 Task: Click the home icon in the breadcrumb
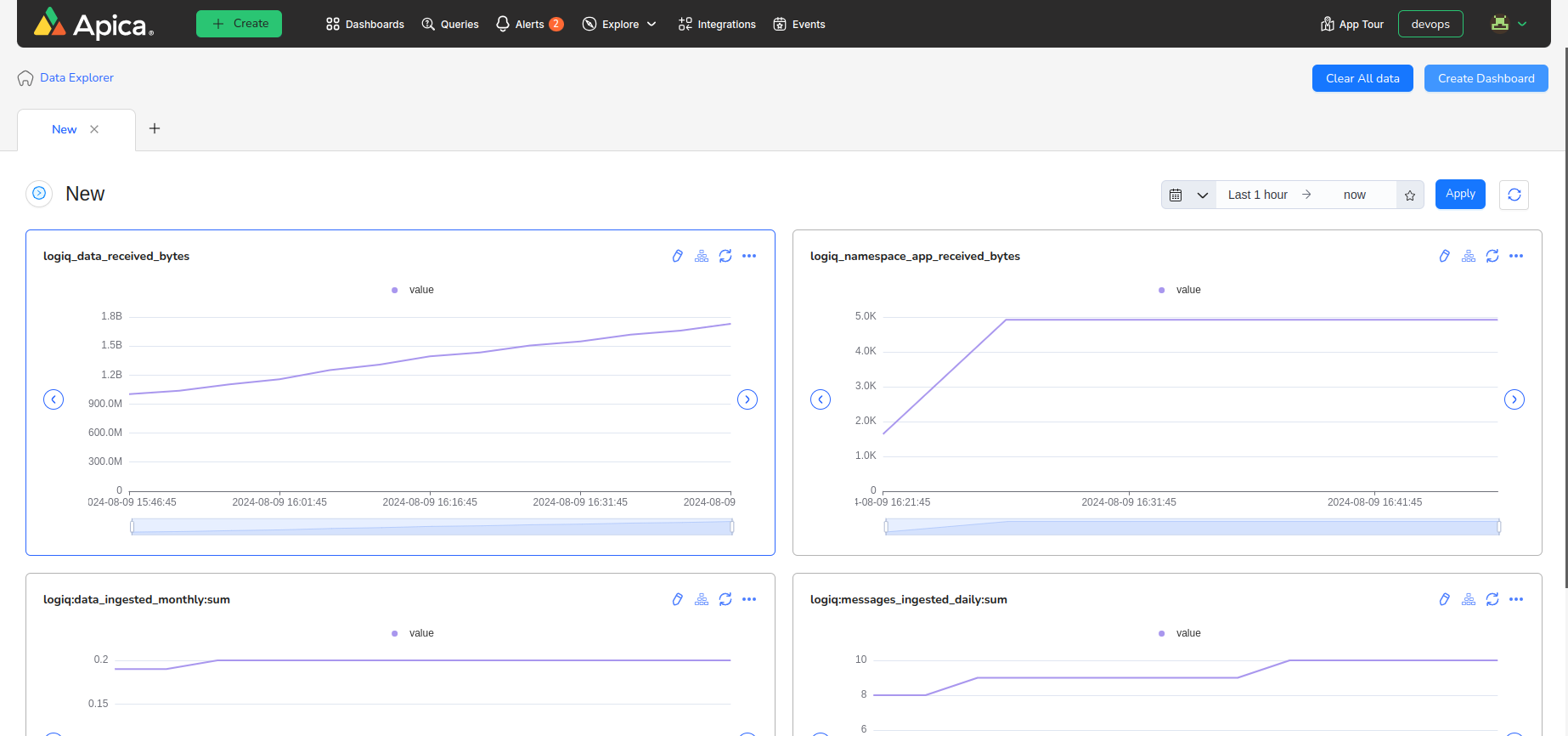(25, 78)
